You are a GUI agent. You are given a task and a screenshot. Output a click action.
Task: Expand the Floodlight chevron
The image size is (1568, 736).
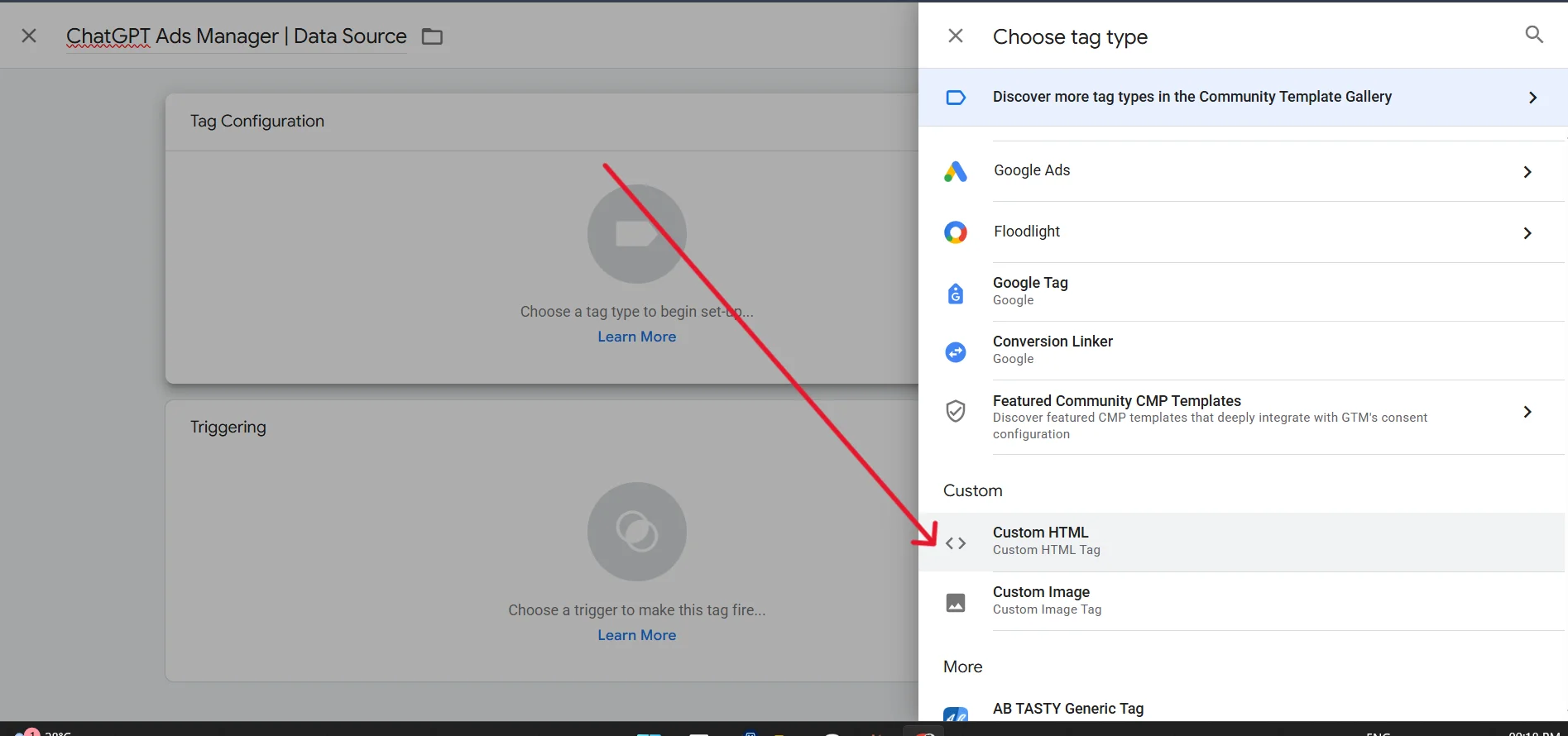pos(1527,233)
